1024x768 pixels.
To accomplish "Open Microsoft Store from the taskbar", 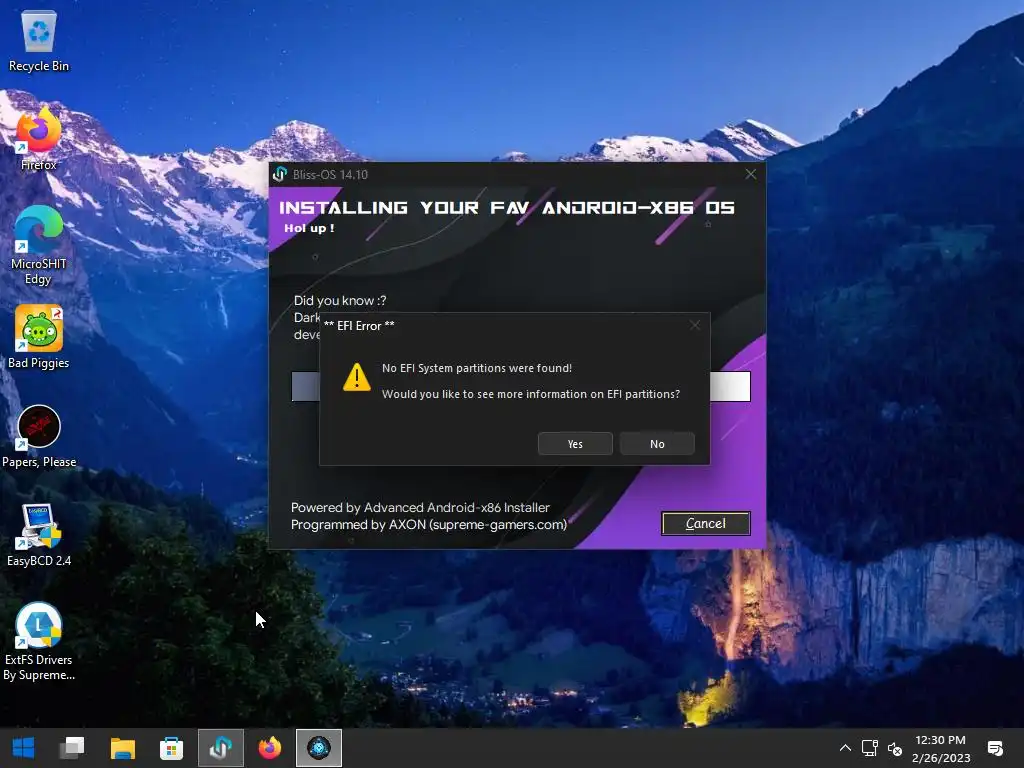I will tap(171, 748).
